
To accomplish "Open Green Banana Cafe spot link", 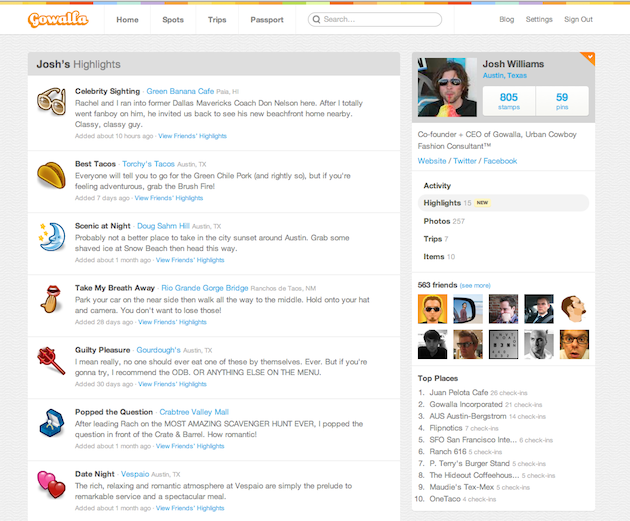I will [180, 91].
